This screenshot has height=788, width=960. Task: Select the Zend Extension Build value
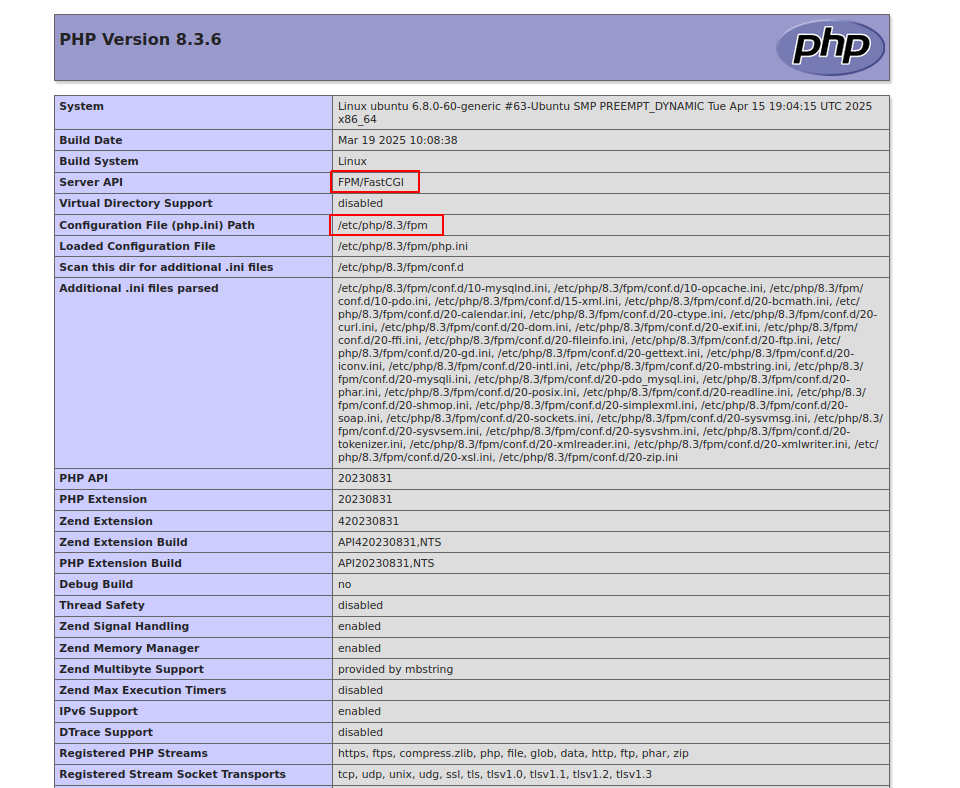(388, 542)
